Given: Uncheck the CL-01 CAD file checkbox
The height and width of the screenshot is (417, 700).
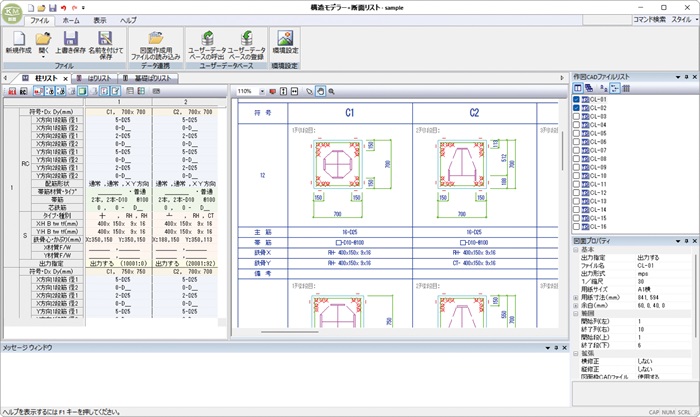Looking at the screenshot, I should click(x=577, y=101).
